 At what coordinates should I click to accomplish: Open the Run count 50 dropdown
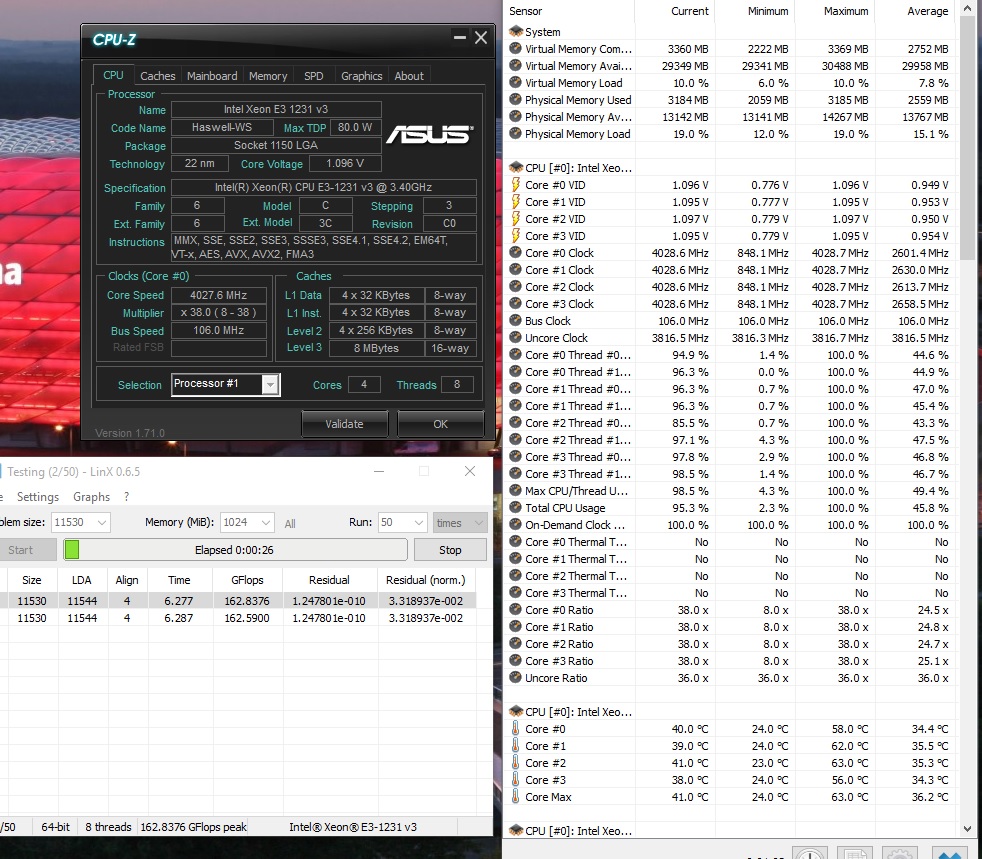pyautogui.click(x=418, y=522)
